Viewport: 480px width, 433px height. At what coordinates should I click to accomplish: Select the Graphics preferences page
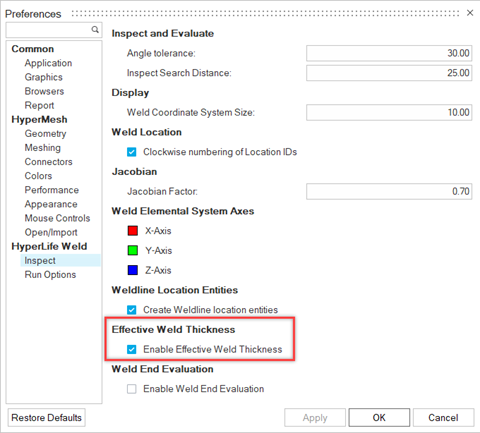[x=44, y=77]
